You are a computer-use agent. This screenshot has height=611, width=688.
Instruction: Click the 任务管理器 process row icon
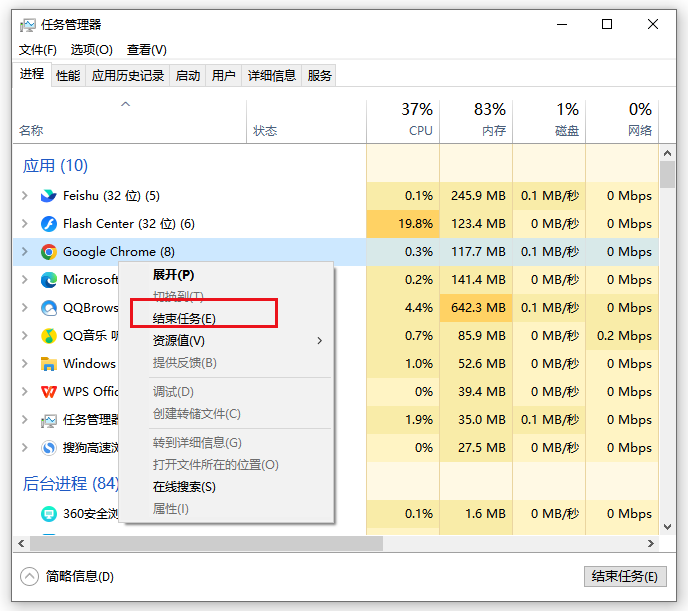(x=48, y=420)
